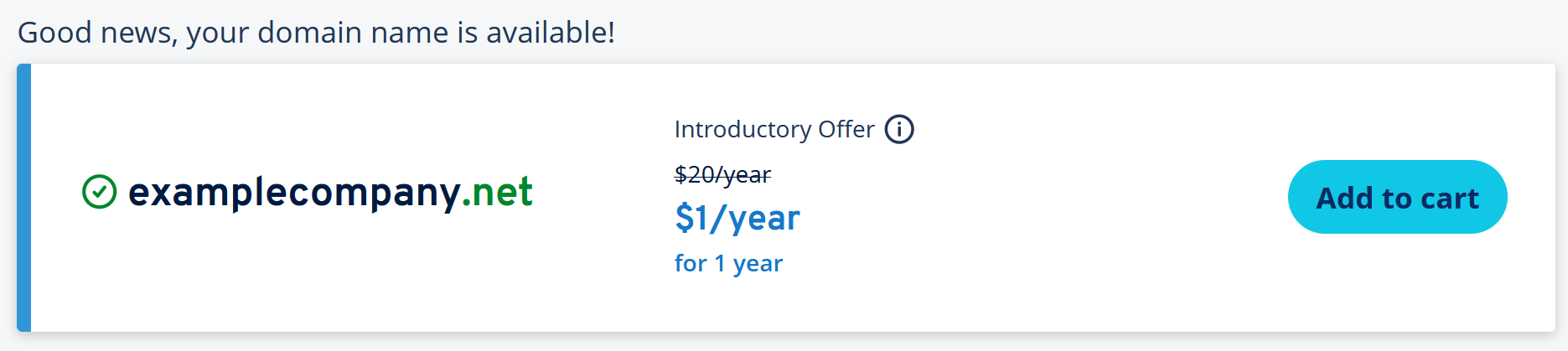Screen dimensions: 1568x351
Task: Click the word "cart" on the cyan button
Action: 1449,199
